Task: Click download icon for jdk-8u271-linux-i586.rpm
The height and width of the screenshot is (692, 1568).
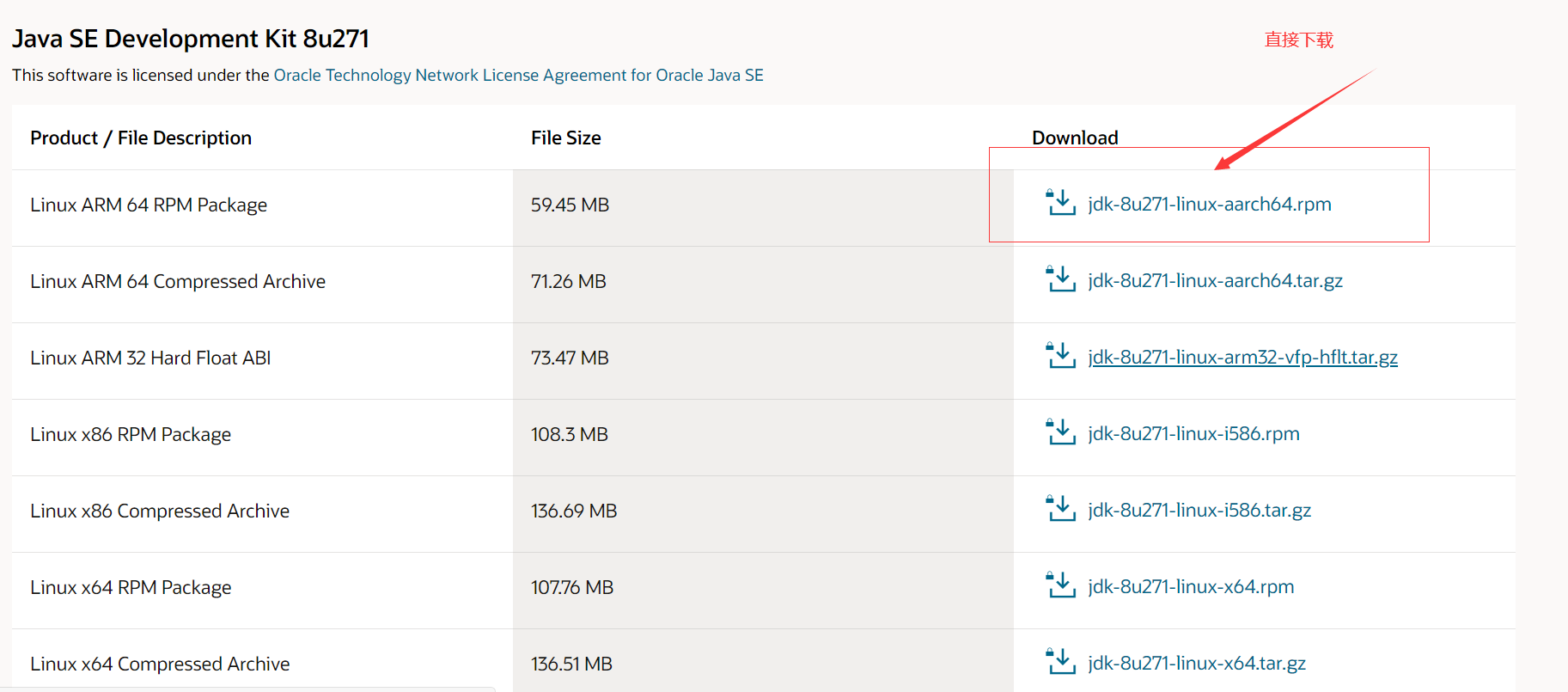Action: tap(1060, 432)
